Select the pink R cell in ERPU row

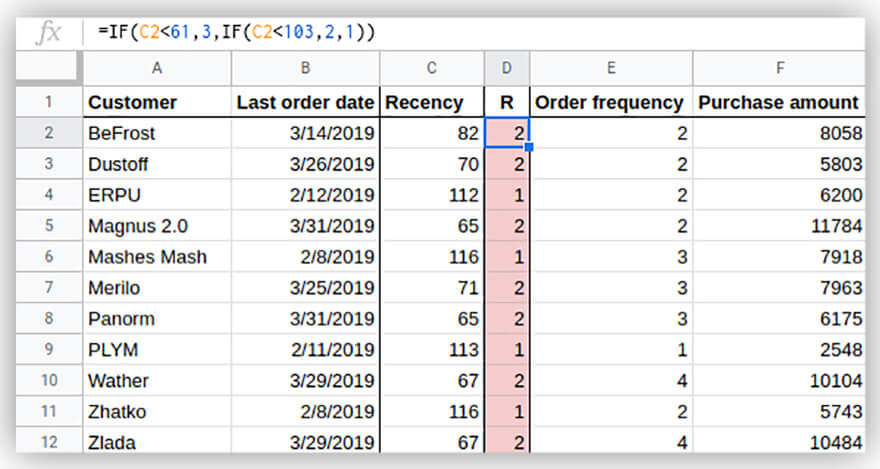507,195
